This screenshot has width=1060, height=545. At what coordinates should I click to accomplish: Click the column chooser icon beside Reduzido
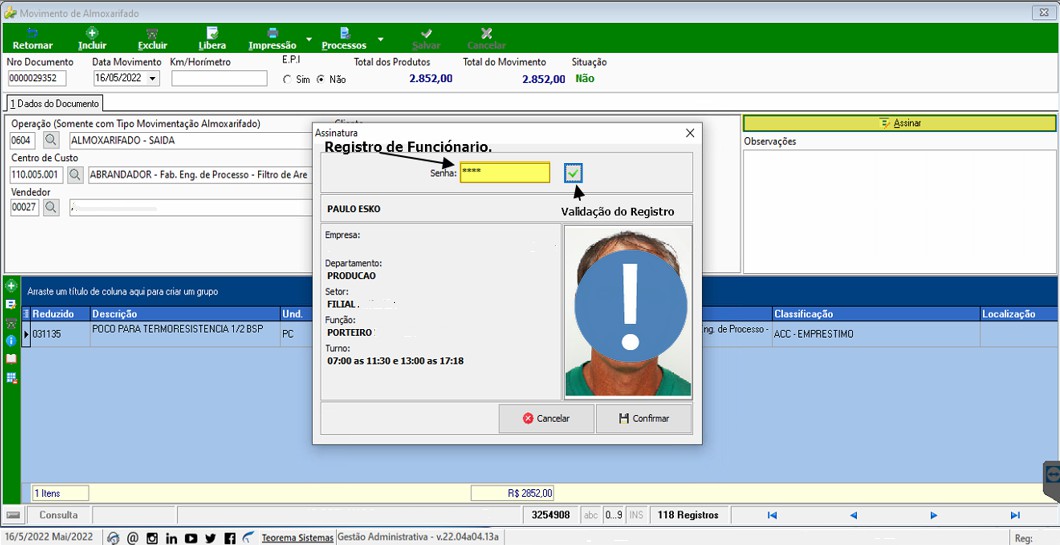tap(26, 314)
